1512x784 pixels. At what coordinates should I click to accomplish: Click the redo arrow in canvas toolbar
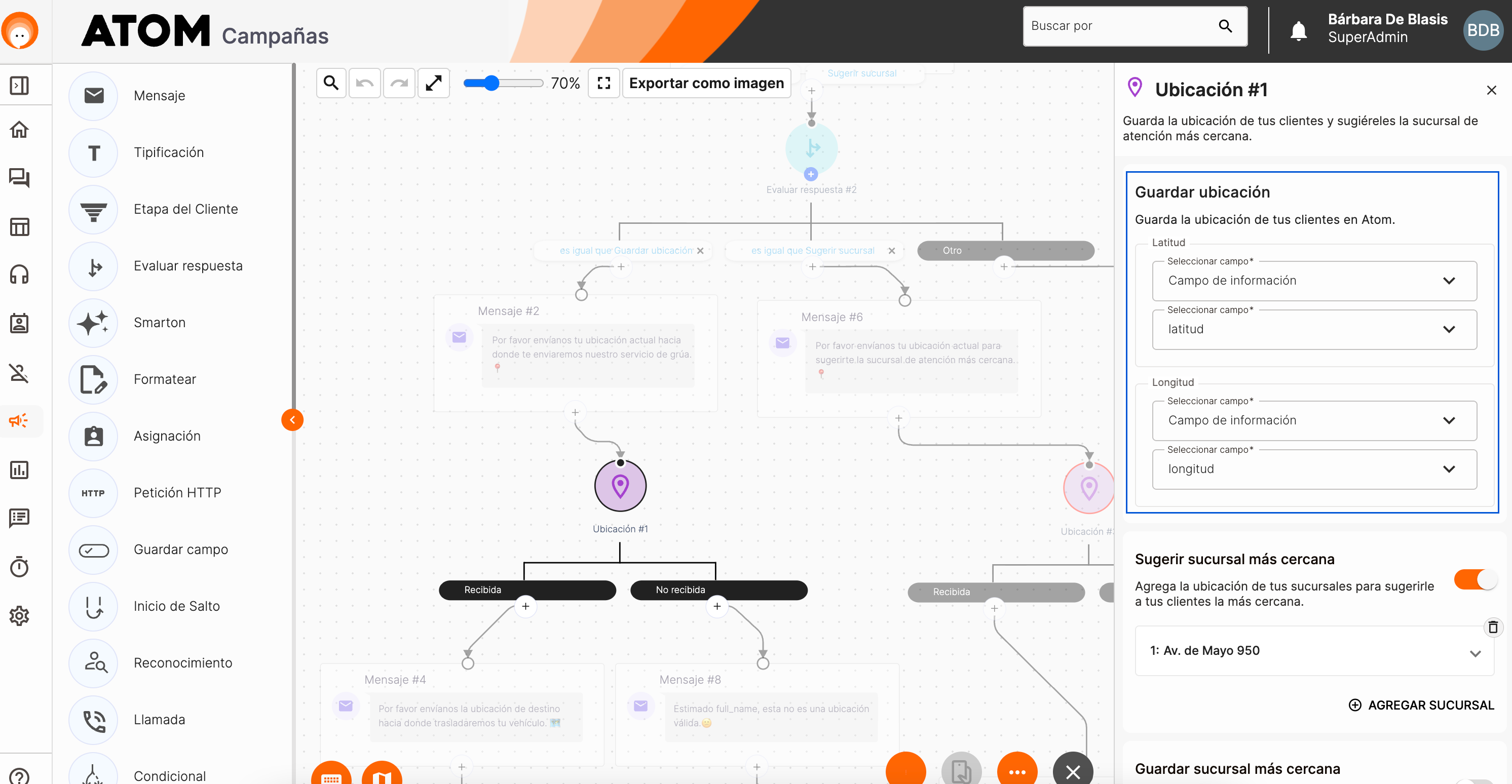(399, 84)
